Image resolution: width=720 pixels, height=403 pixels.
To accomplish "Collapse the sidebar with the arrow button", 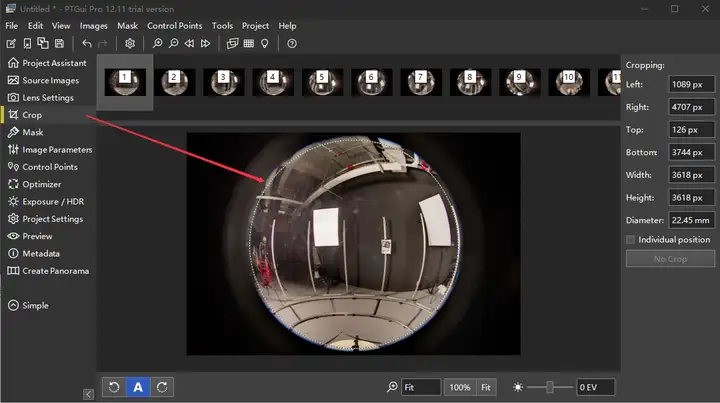I will pyautogui.click(x=89, y=394).
